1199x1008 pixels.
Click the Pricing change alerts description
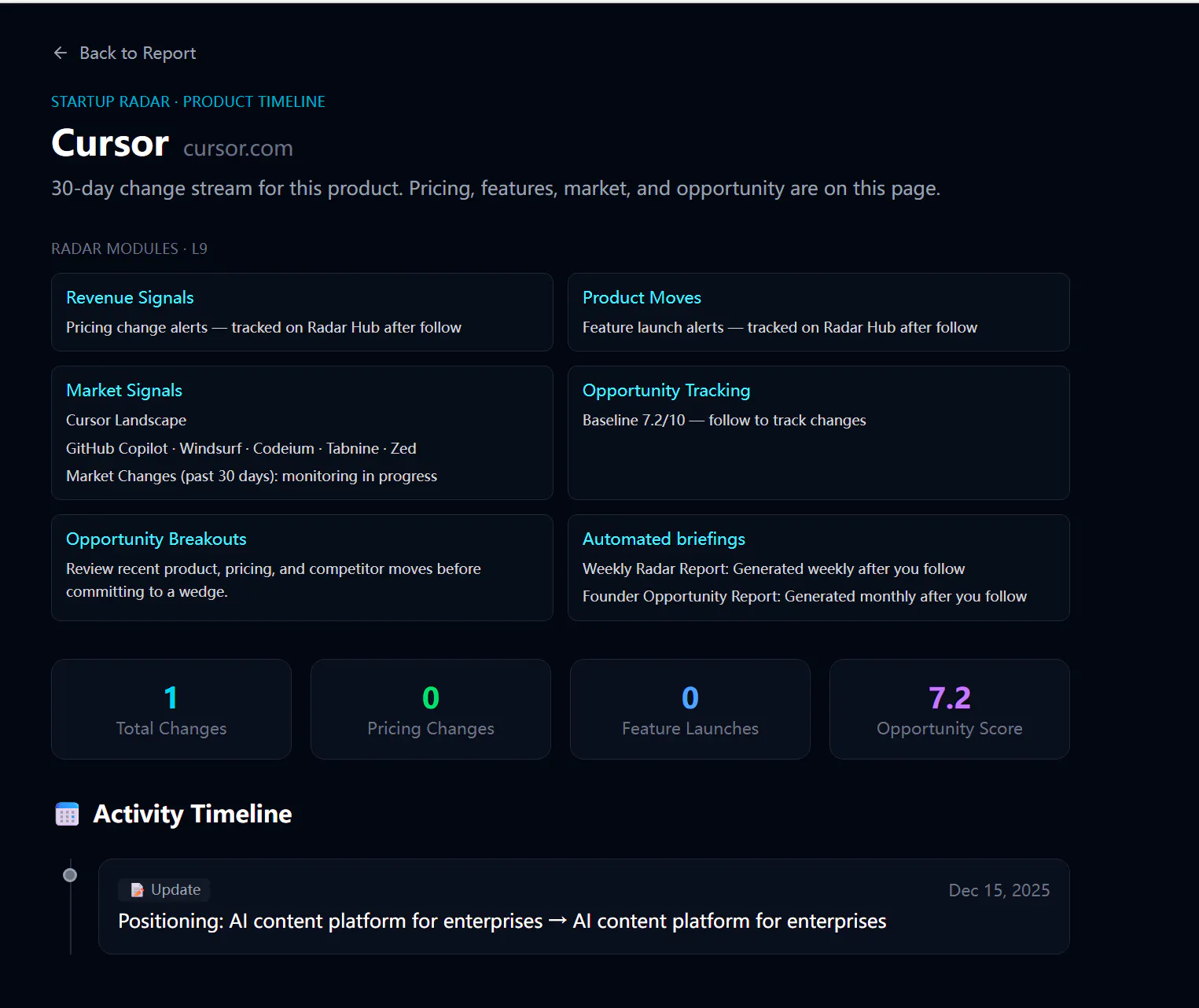pyautogui.click(x=263, y=327)
